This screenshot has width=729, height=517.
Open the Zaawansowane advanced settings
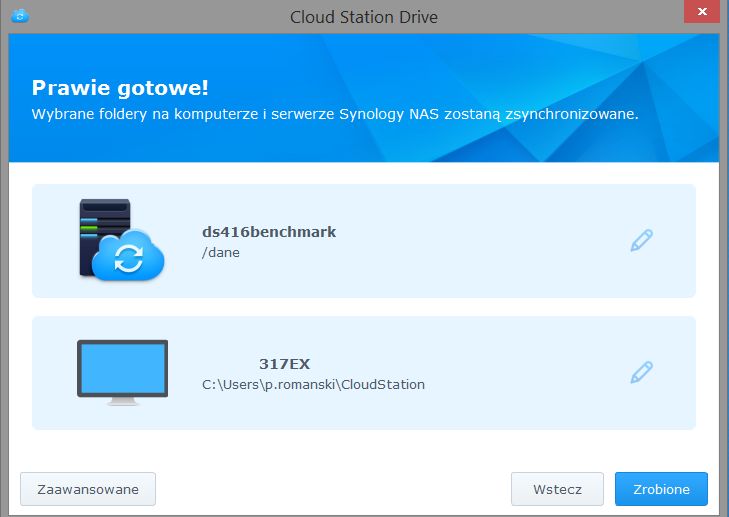click(x=88, y=489)
